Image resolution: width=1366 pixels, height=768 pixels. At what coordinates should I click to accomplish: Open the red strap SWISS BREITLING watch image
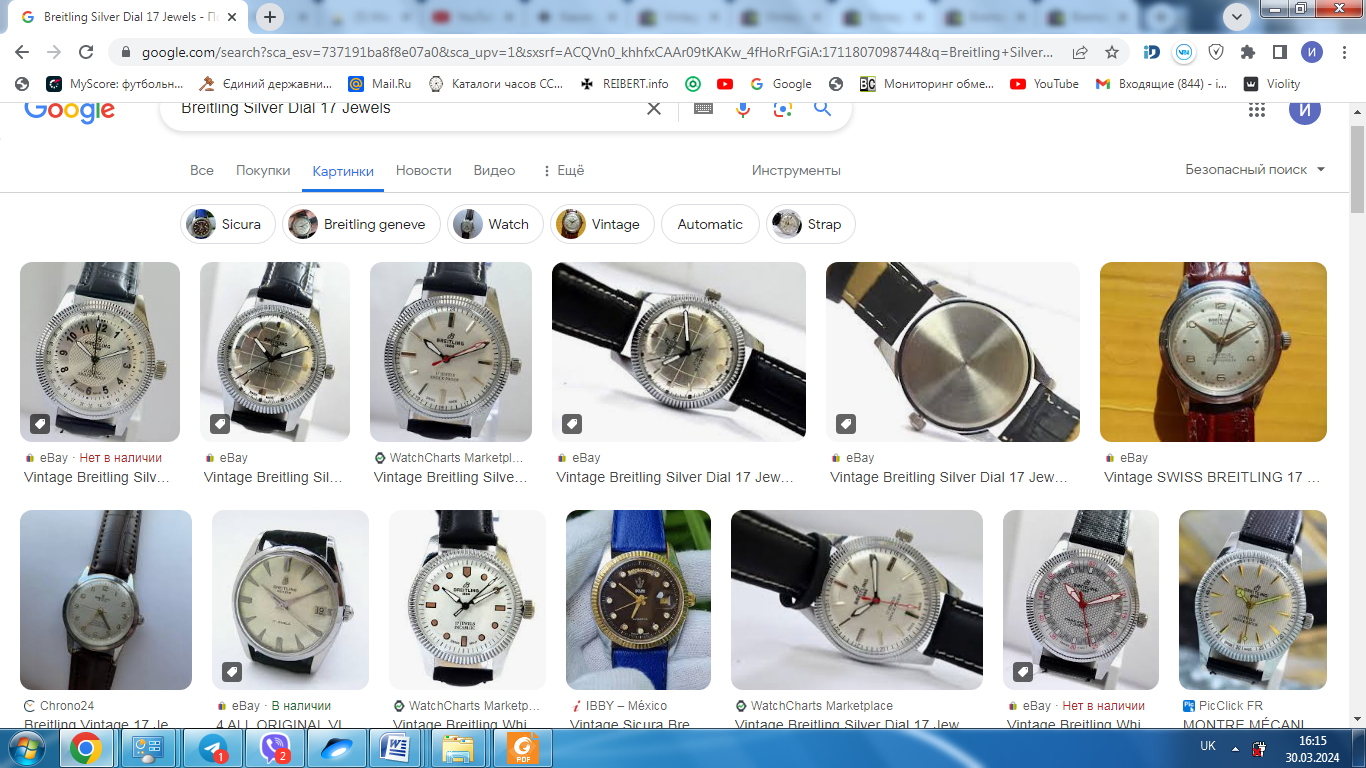1213,352
